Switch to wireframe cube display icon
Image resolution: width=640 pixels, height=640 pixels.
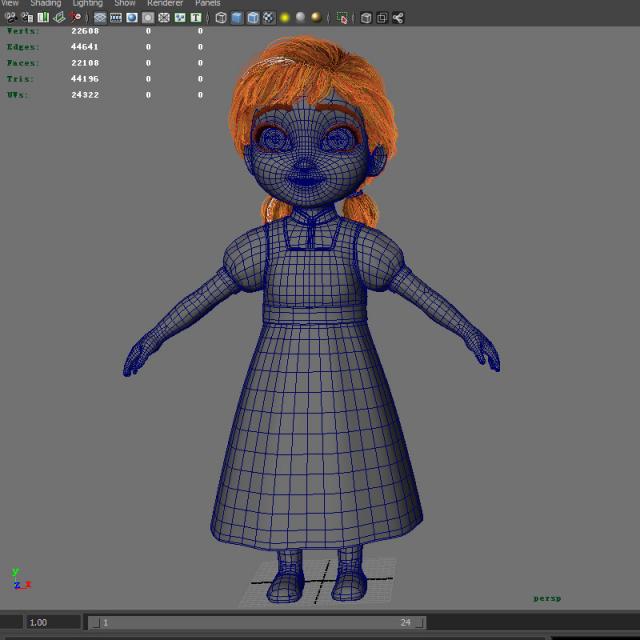pyautogui.click(x=221, y=18)
